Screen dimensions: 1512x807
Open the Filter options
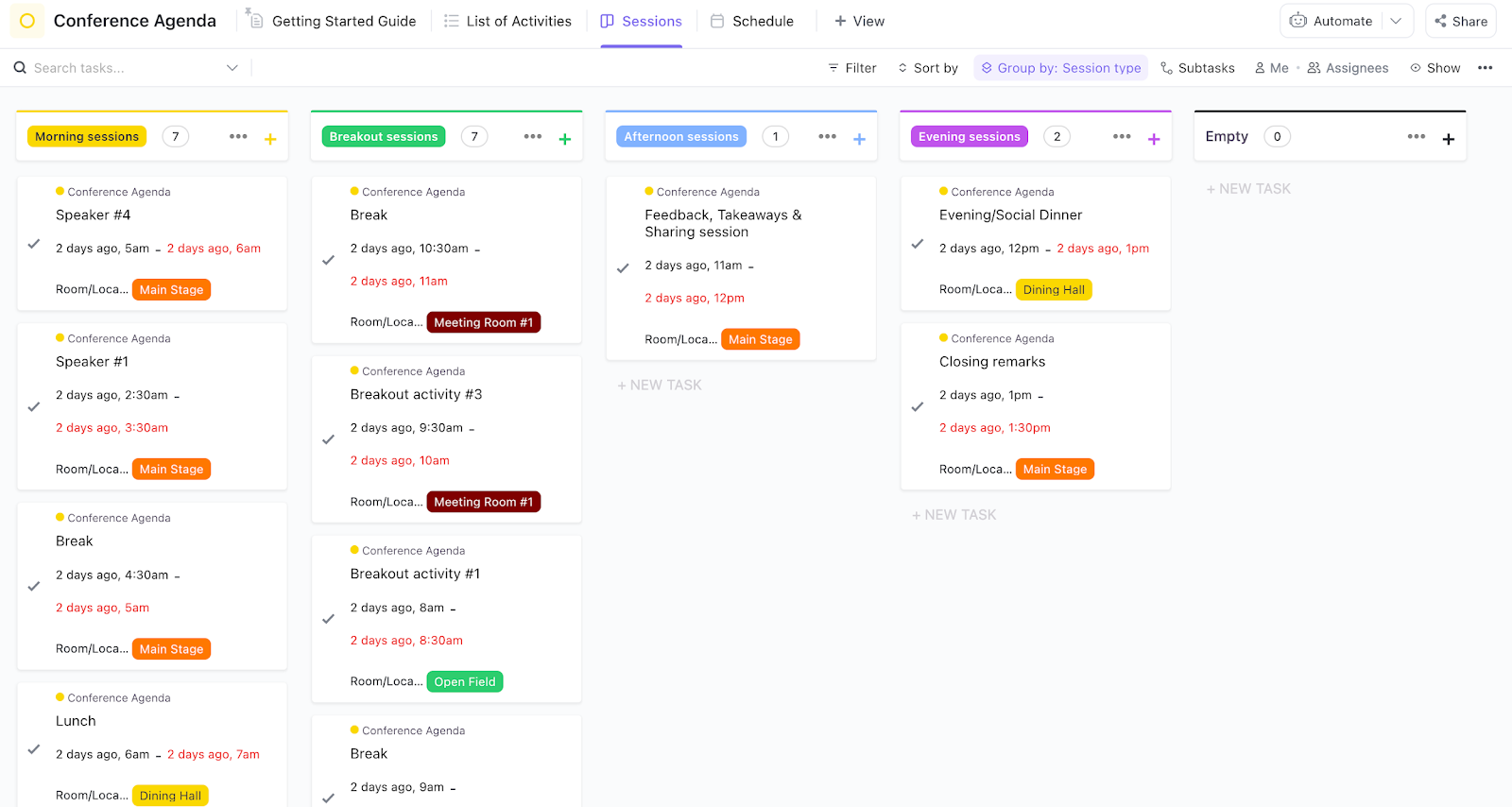(852, 68)
